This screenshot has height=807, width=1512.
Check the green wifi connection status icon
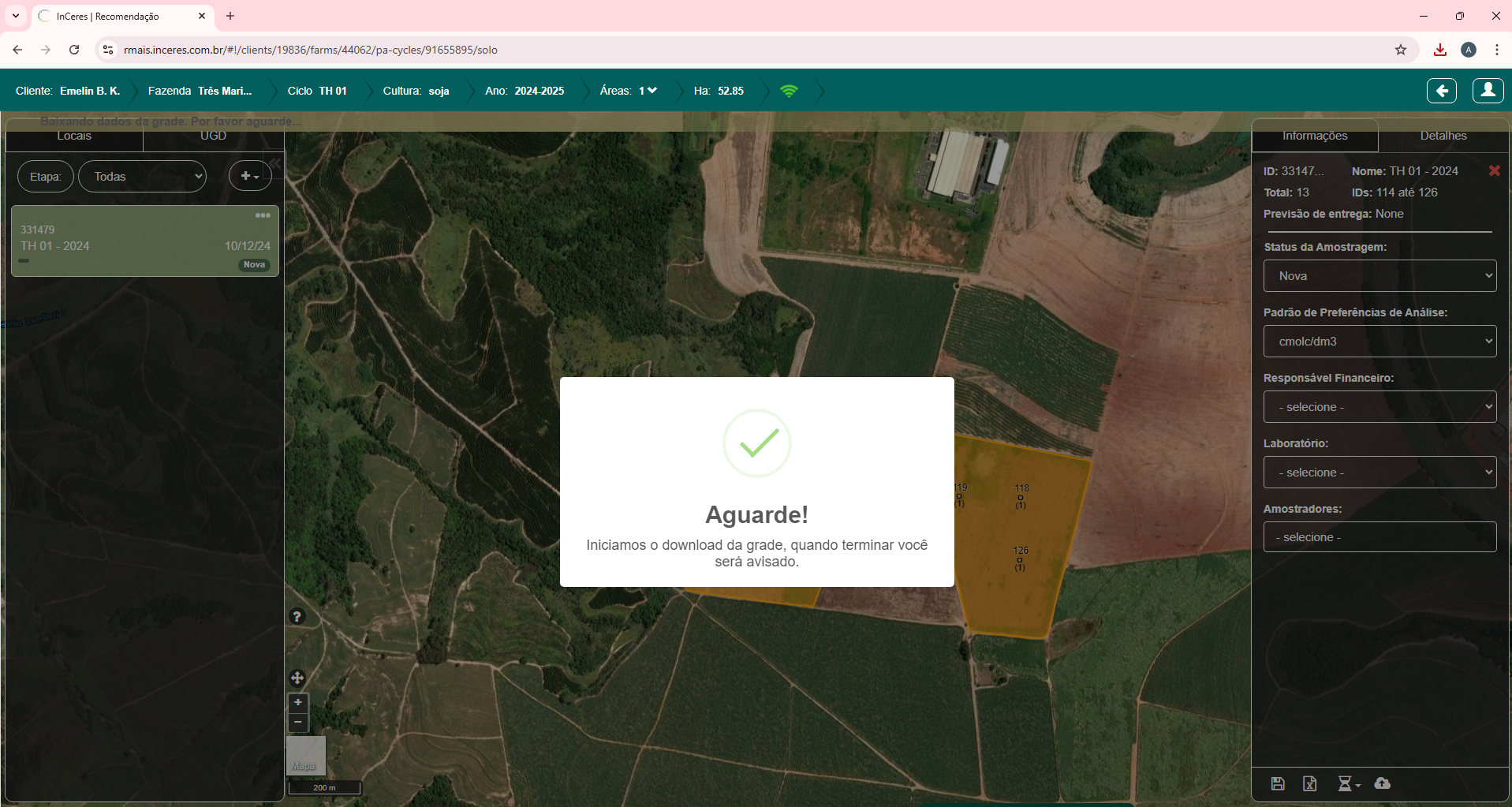click(789, 91)
